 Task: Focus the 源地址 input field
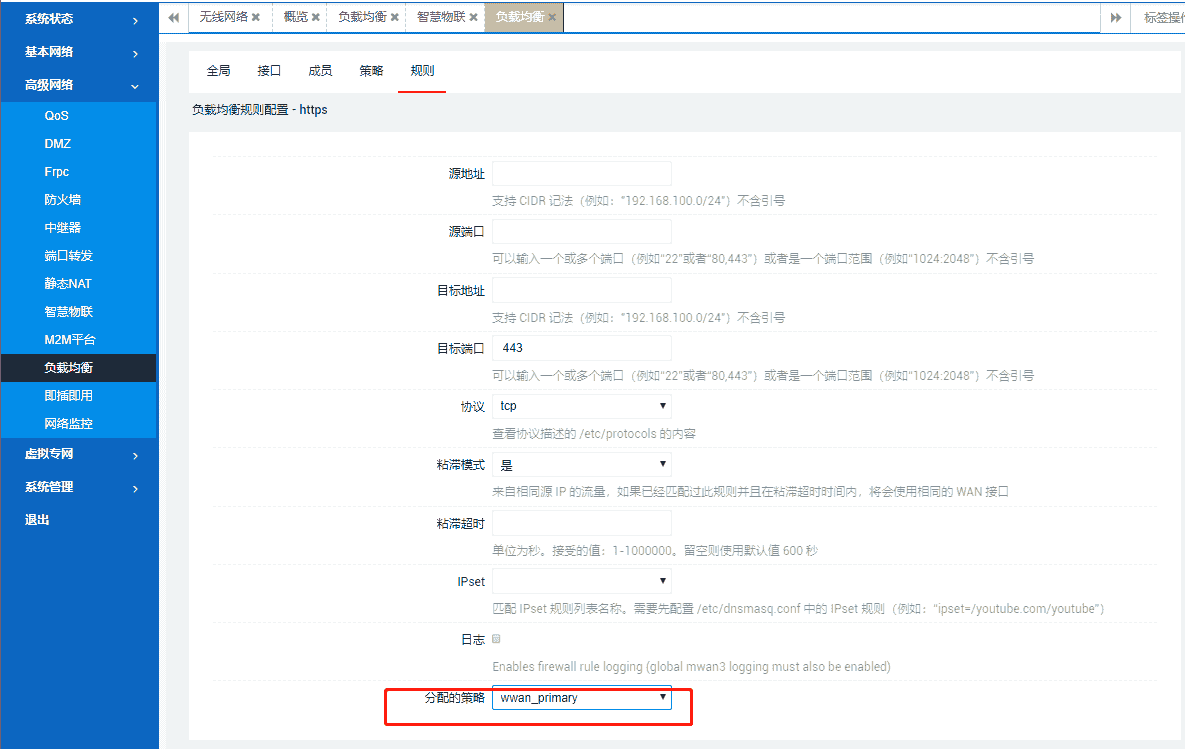581,174
